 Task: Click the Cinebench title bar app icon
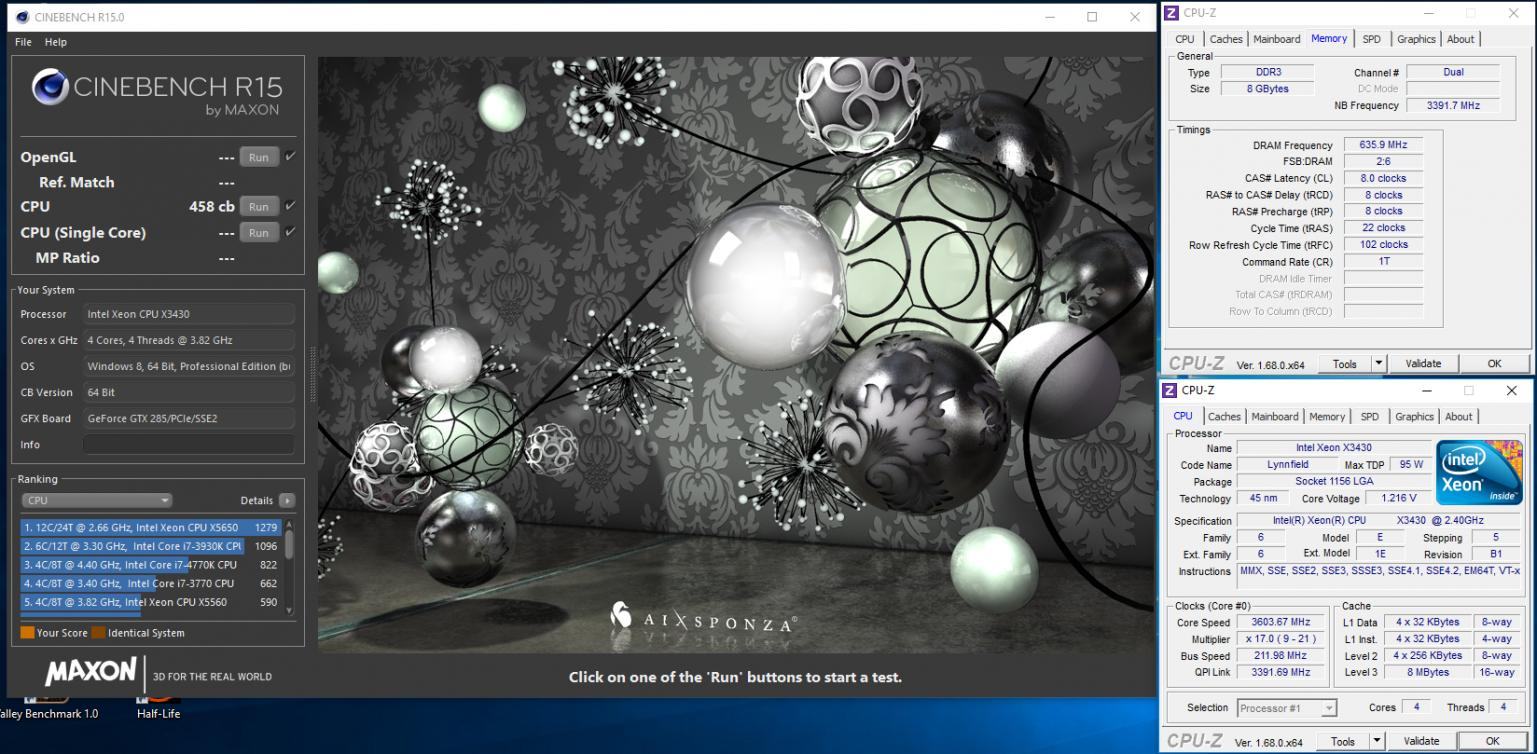pos(22,17)
